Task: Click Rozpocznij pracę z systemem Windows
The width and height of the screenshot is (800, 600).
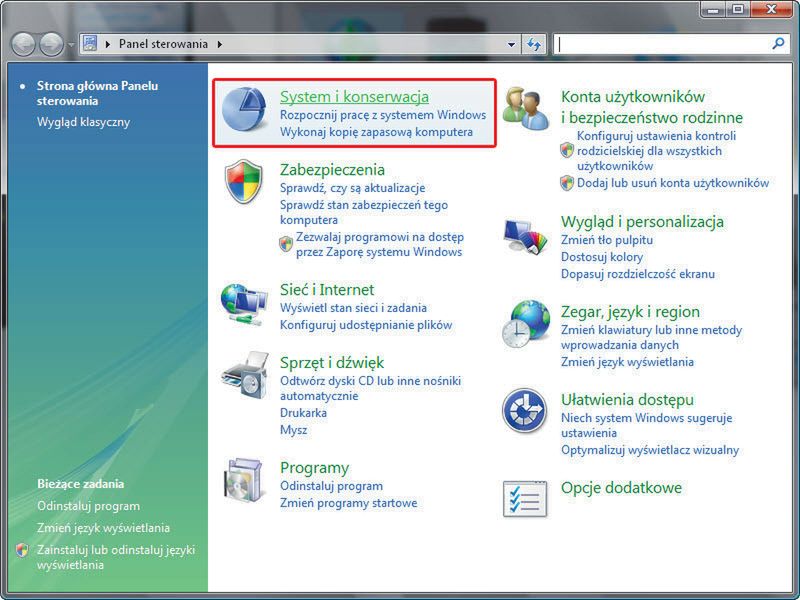Action: coord(383,115)
